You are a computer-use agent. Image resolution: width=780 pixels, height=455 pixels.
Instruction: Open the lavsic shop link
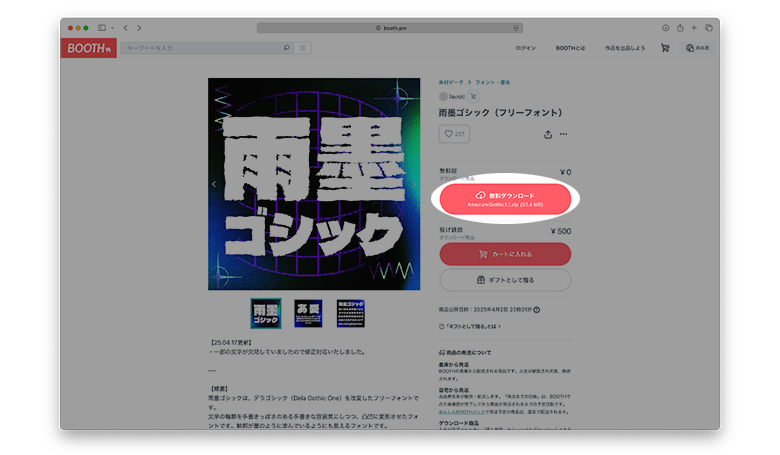click(452, 96)
